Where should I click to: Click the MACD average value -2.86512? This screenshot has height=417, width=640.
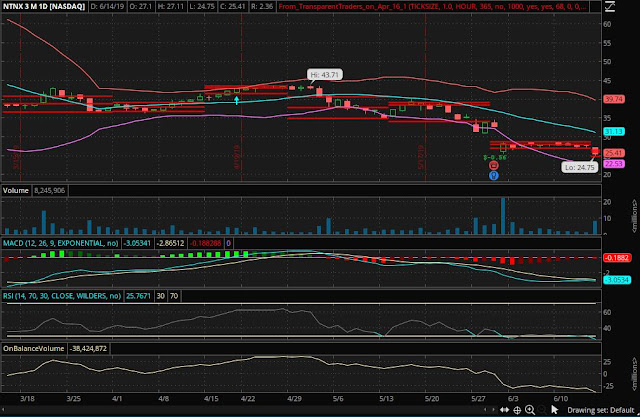[171, 243]
